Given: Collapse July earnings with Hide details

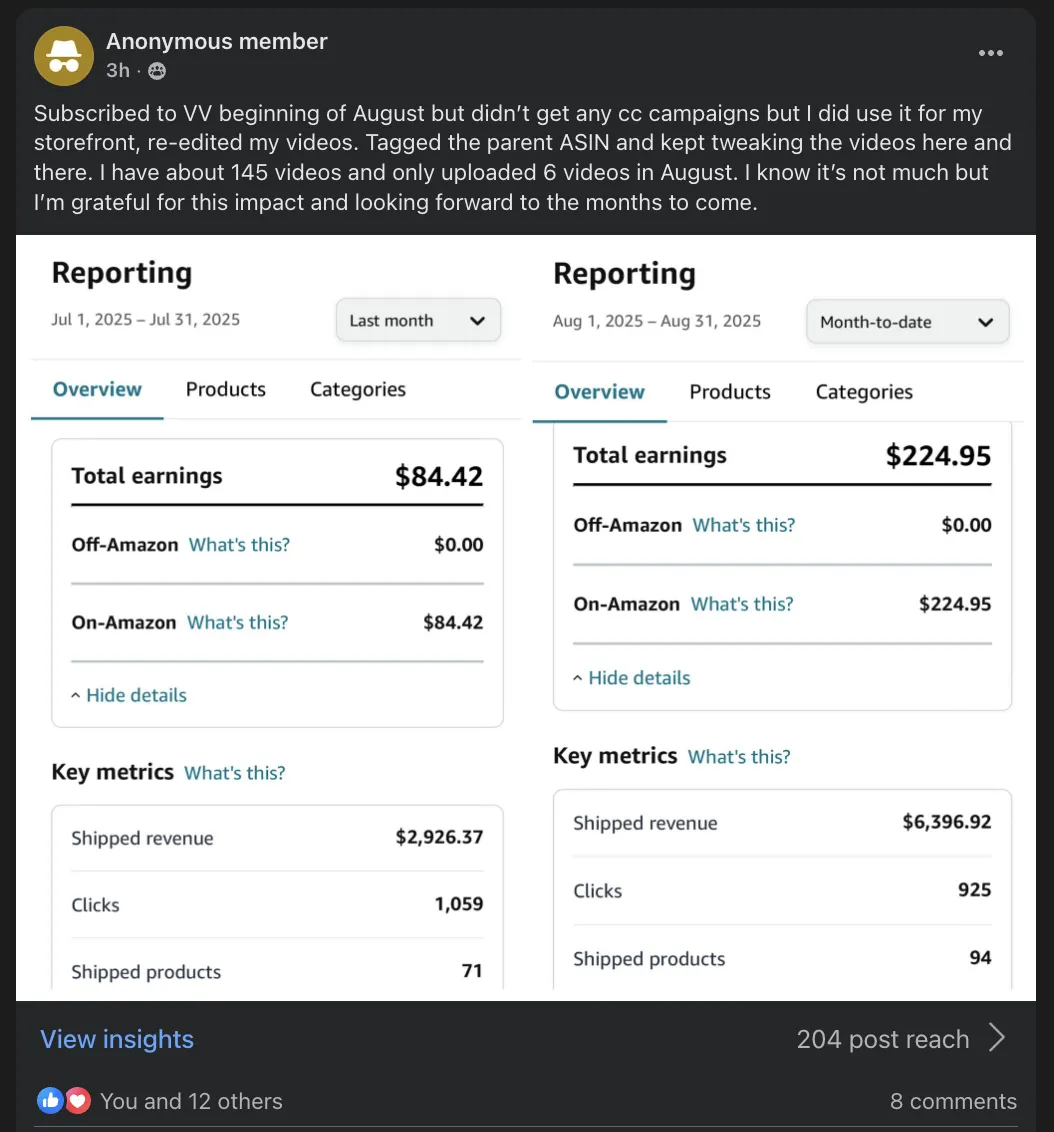Looking at the screenshot, I should (129, 695).
